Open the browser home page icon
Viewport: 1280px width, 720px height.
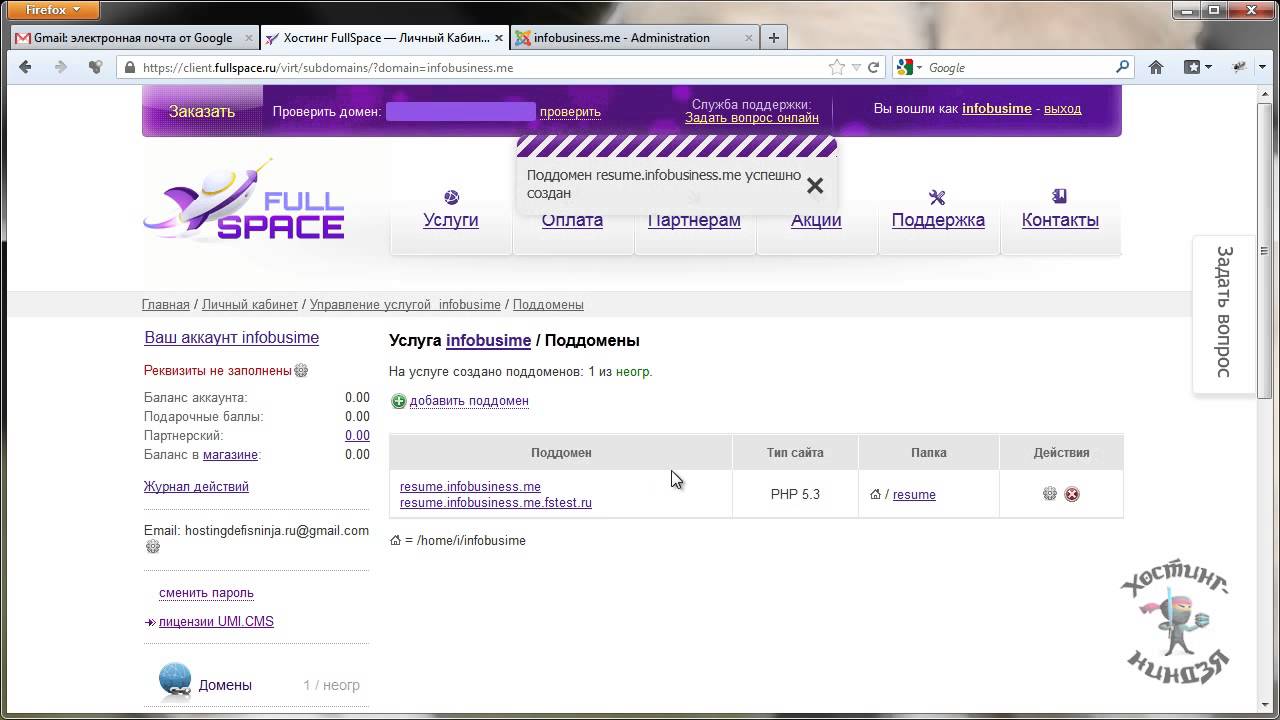pyautogui.click(x=1156, y=67)
